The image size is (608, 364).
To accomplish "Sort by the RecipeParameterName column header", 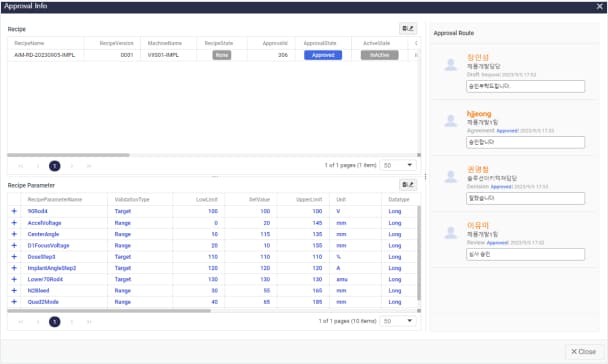I will point(55,199).
